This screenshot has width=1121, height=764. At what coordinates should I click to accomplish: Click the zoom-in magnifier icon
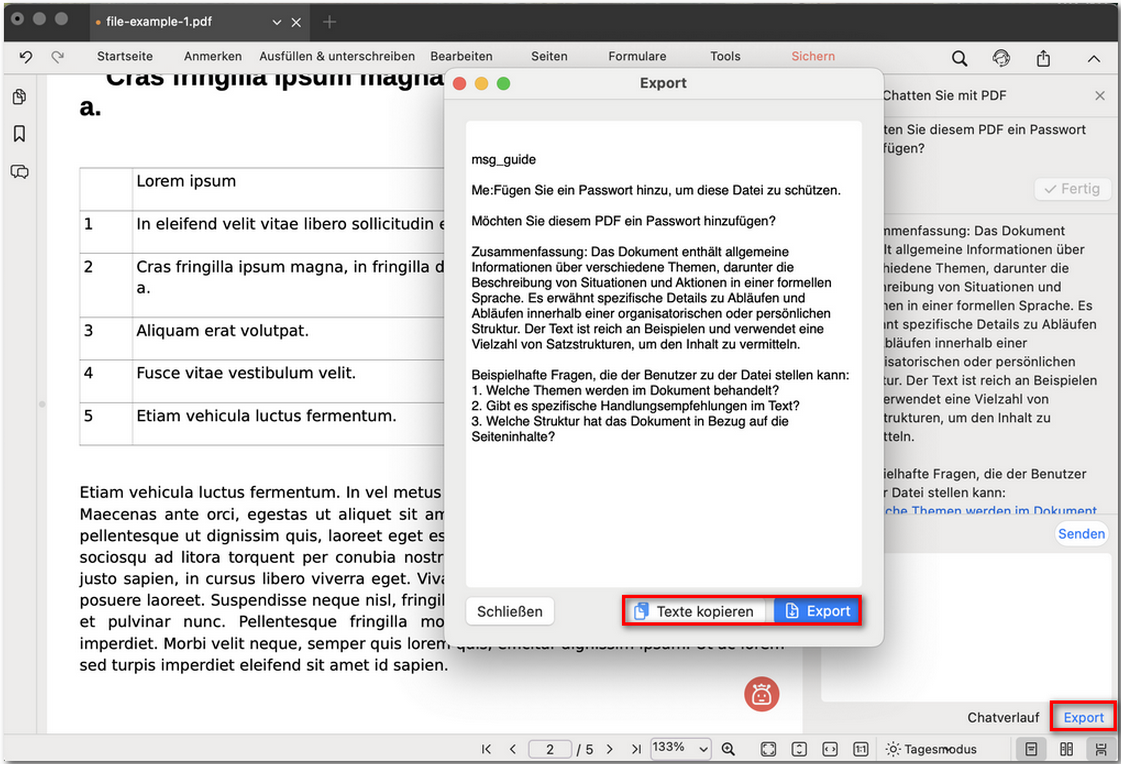729,749
